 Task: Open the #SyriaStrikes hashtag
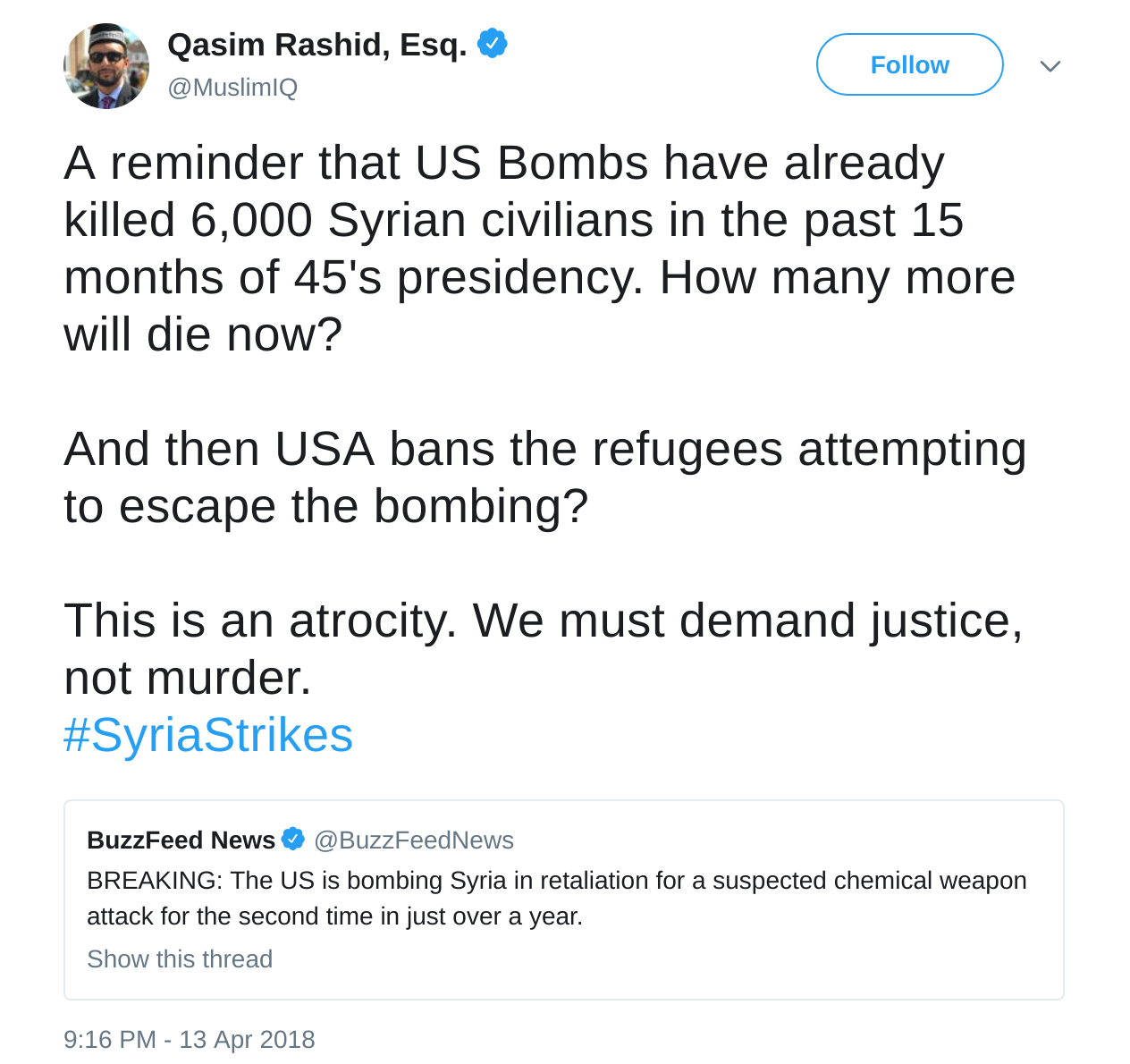click(x=208, y=735)
